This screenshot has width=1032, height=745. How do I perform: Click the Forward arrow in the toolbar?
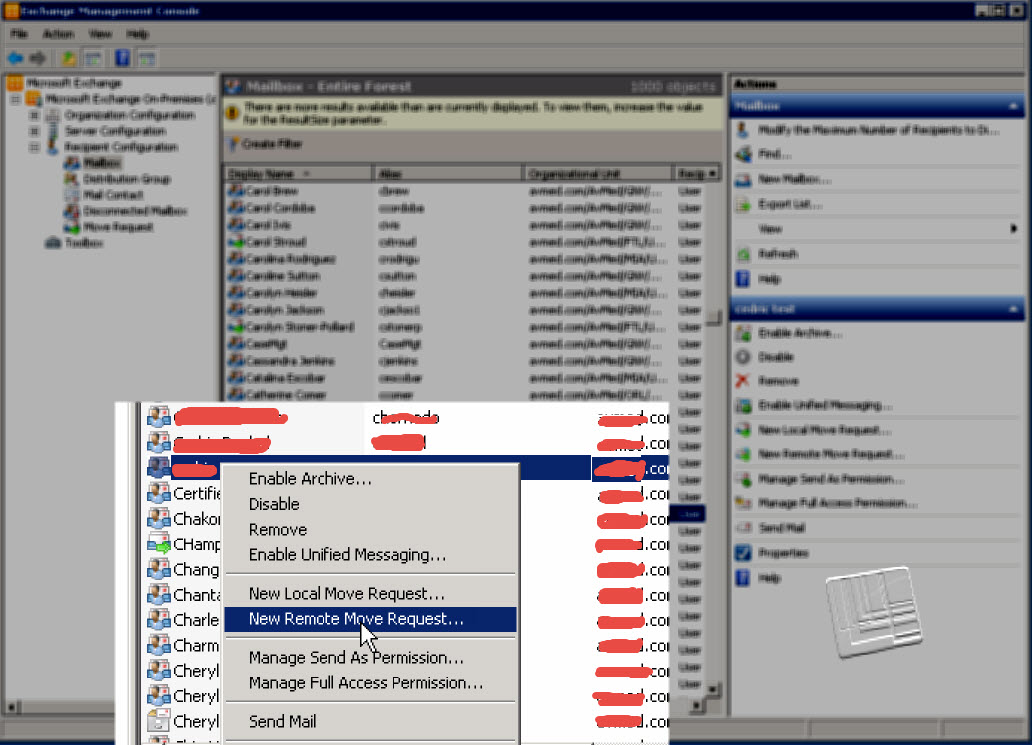click(x=38, y=59)
